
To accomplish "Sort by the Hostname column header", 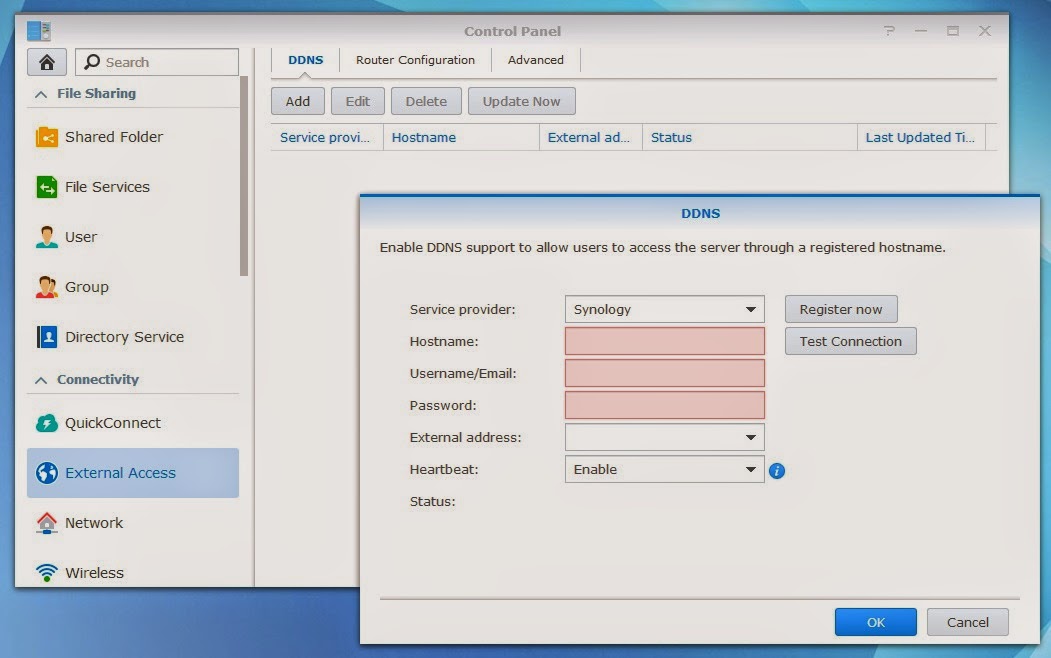I will (461, 137).
